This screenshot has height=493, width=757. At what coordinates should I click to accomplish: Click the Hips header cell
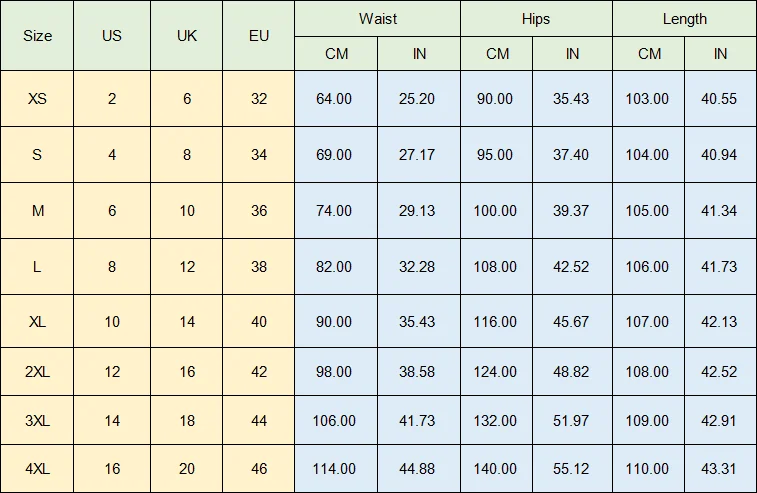coord(536,19)
